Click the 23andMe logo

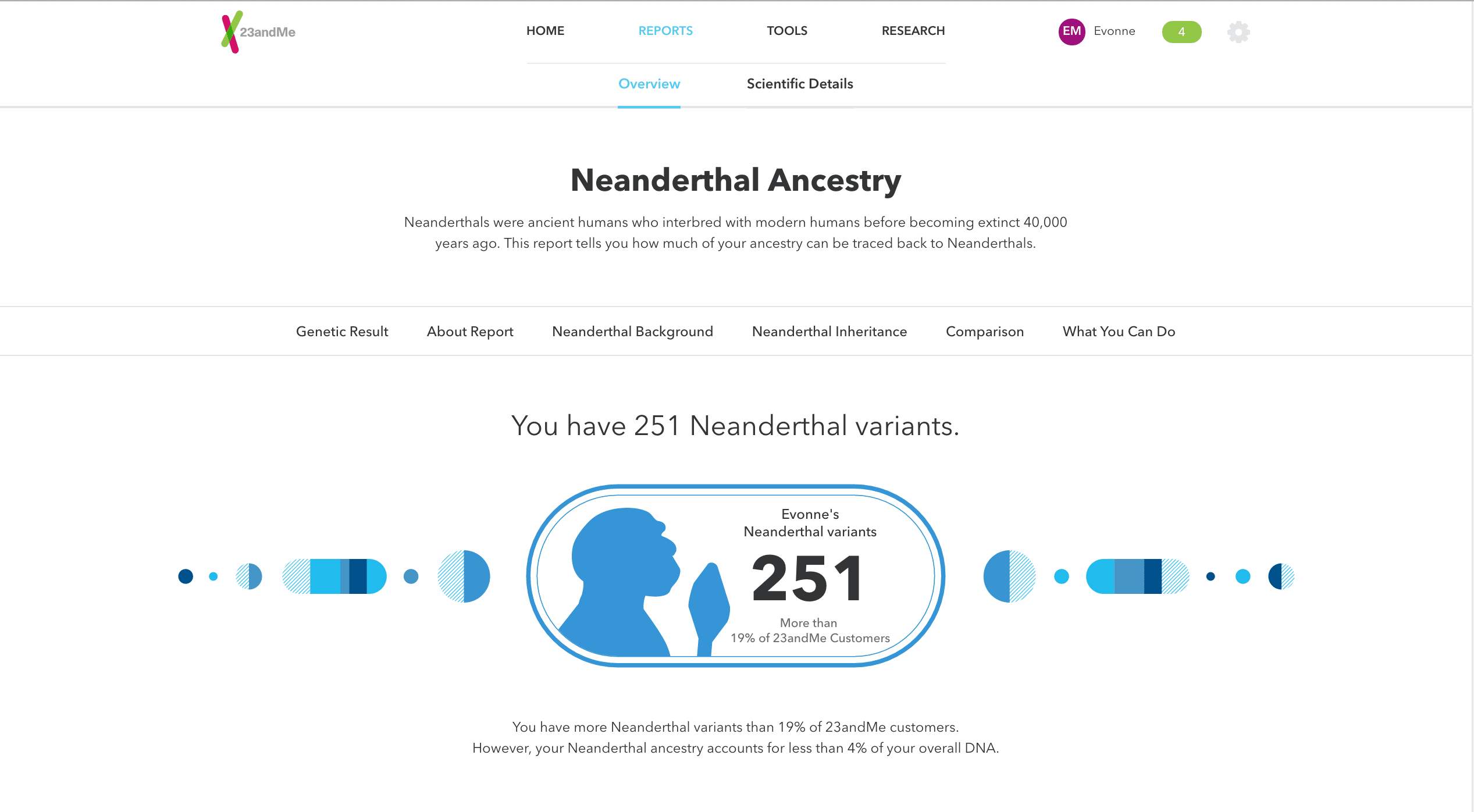[258, 32]
